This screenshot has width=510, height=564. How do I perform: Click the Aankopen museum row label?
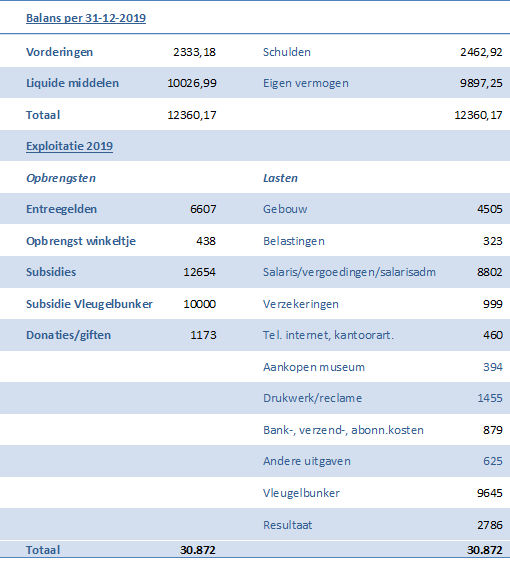coord(314,367)
